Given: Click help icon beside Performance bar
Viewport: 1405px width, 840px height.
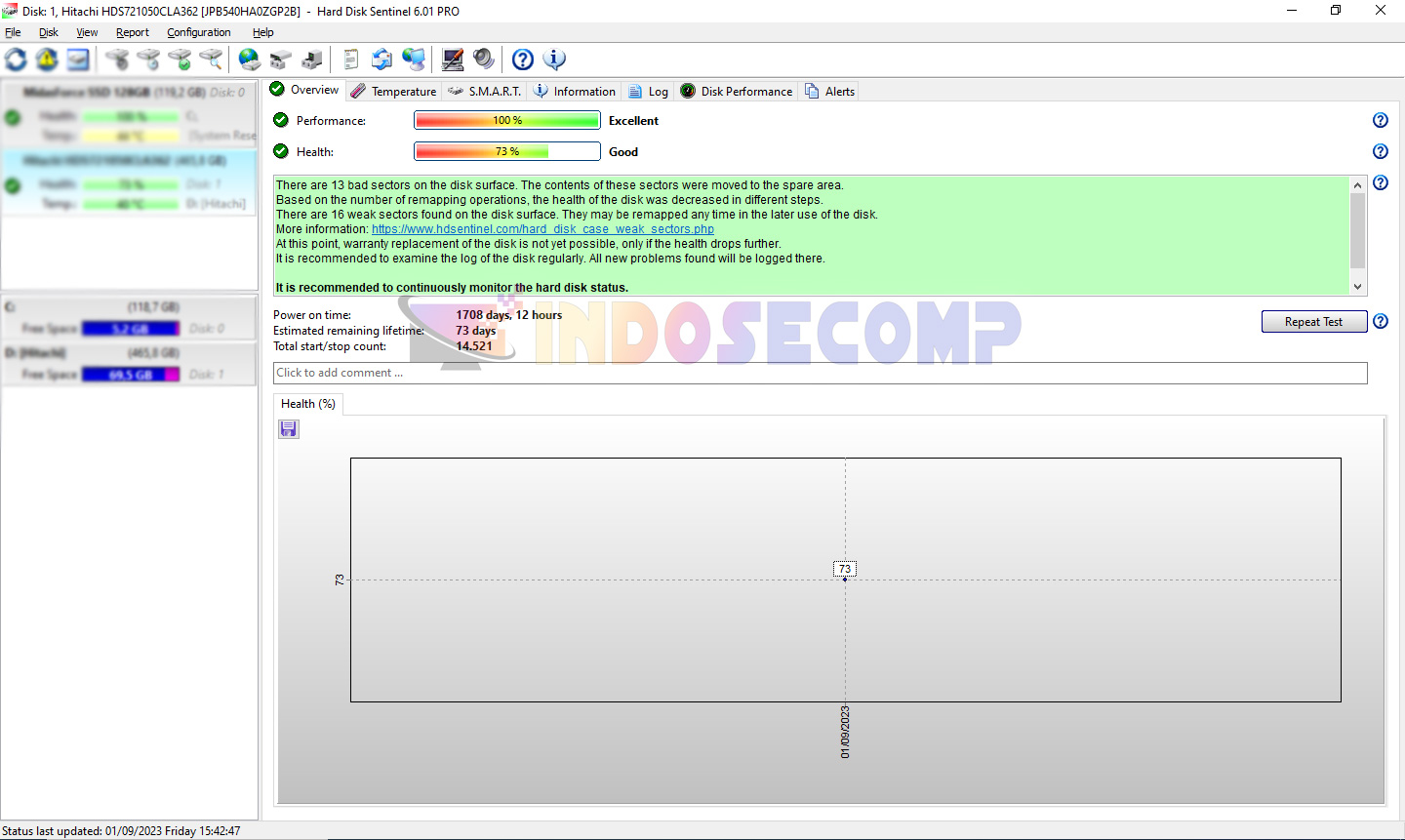Looking at the screenshot, I should point(1381,120).
